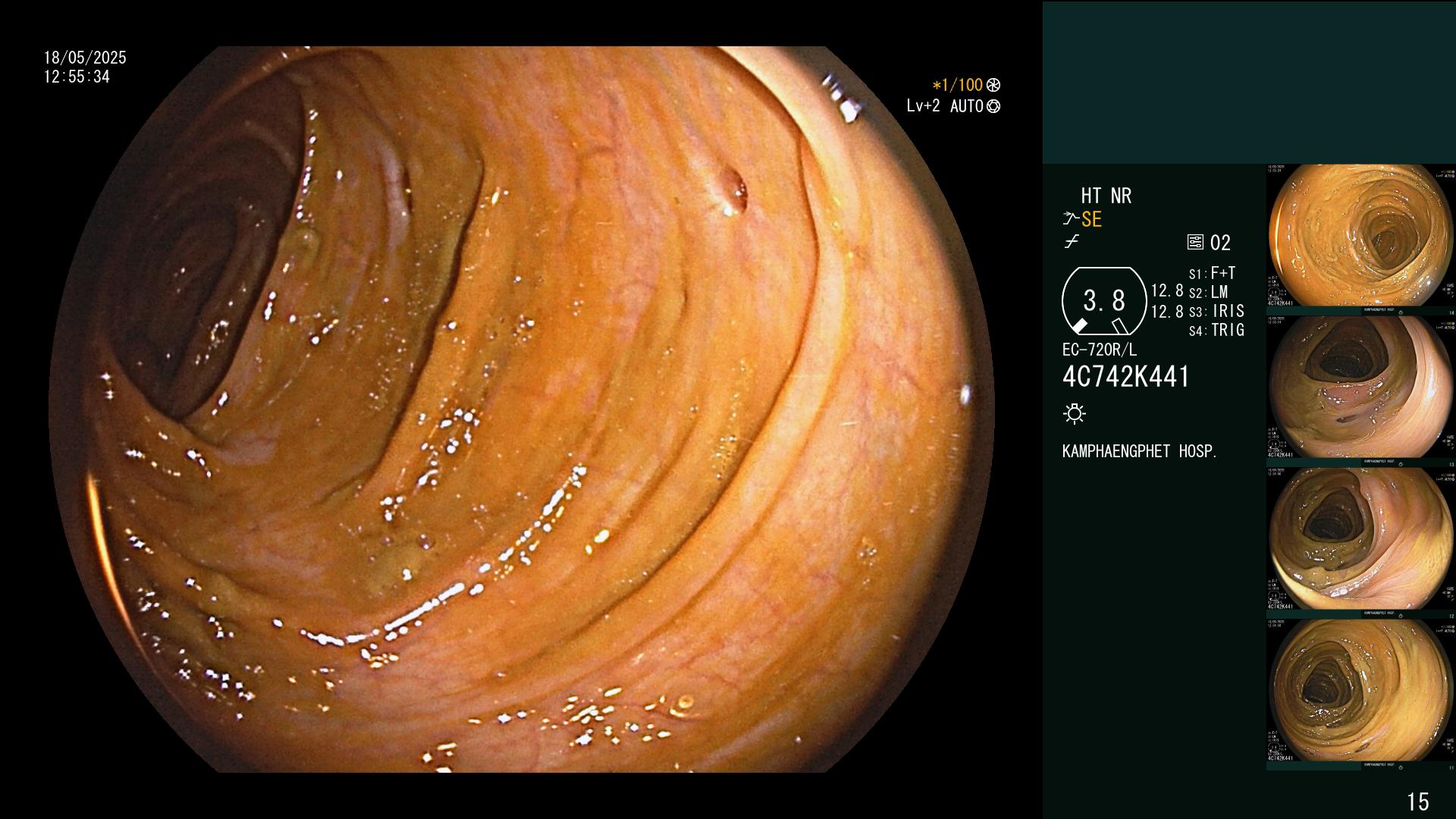Click the Lv+2 AUTO brightness label

point(945,106)
